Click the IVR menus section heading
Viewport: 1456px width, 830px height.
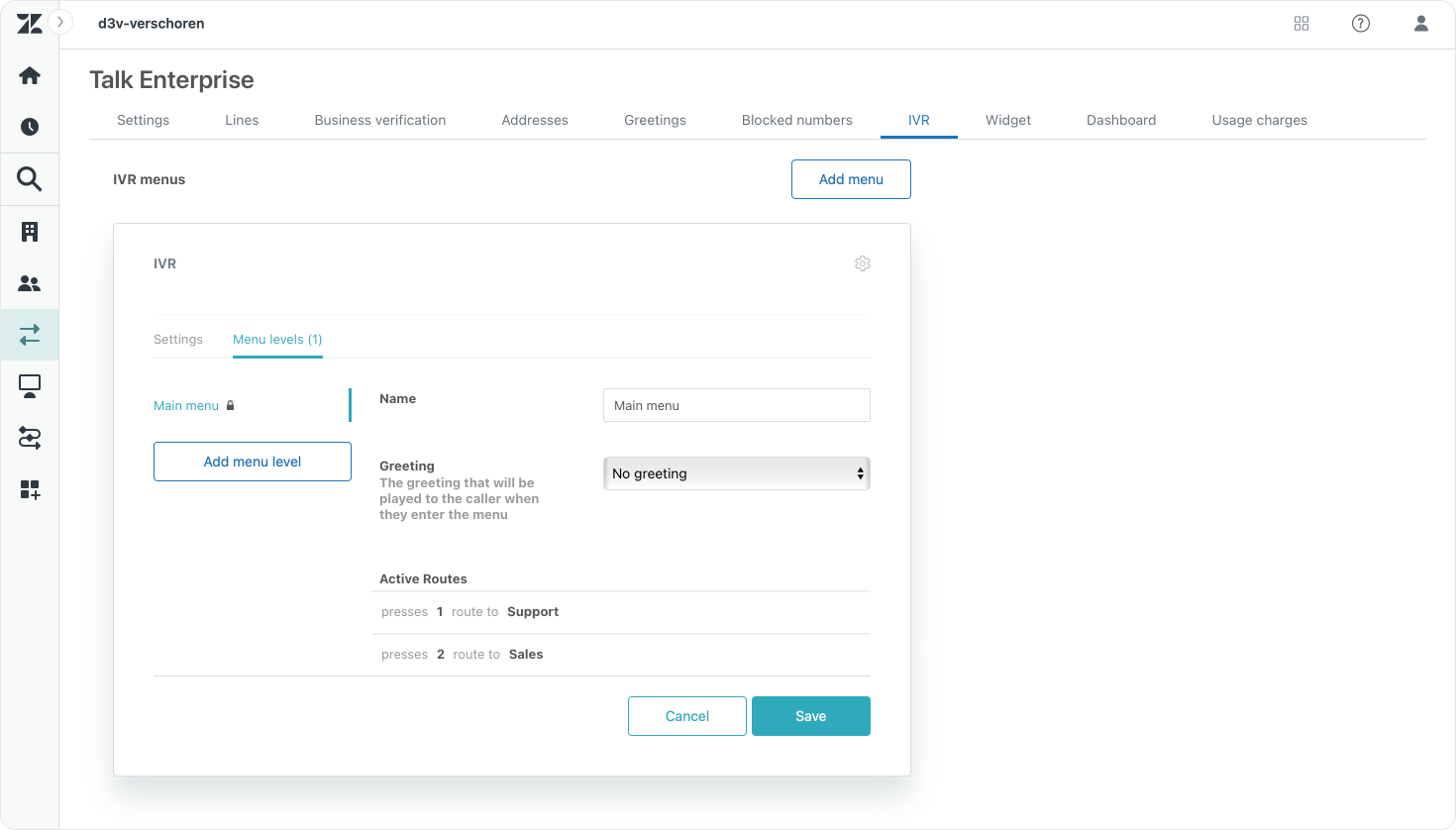[150, 179]
